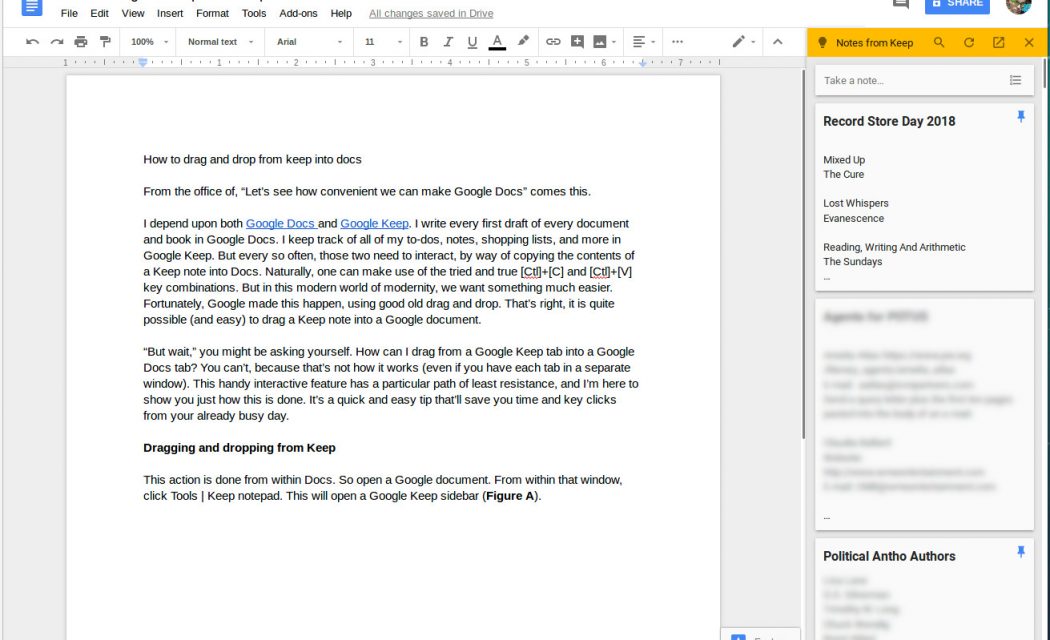Image resolution: width=1050 pixels, height=640 pixels.
Task: Click 'Mixed Up' in the Keep note
Action: tap(844, 160)
